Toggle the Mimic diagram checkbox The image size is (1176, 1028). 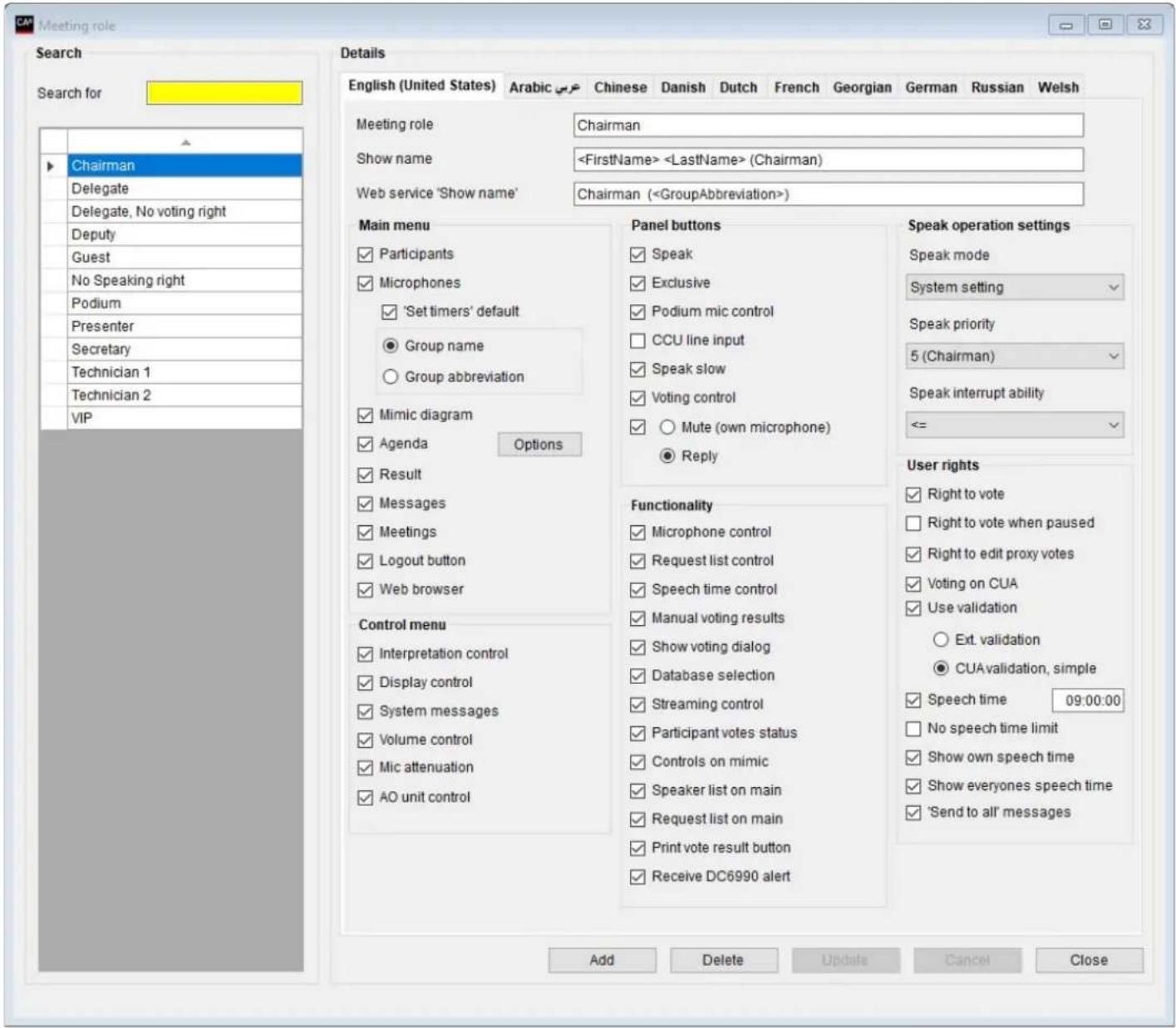click(x=365, y=415)
